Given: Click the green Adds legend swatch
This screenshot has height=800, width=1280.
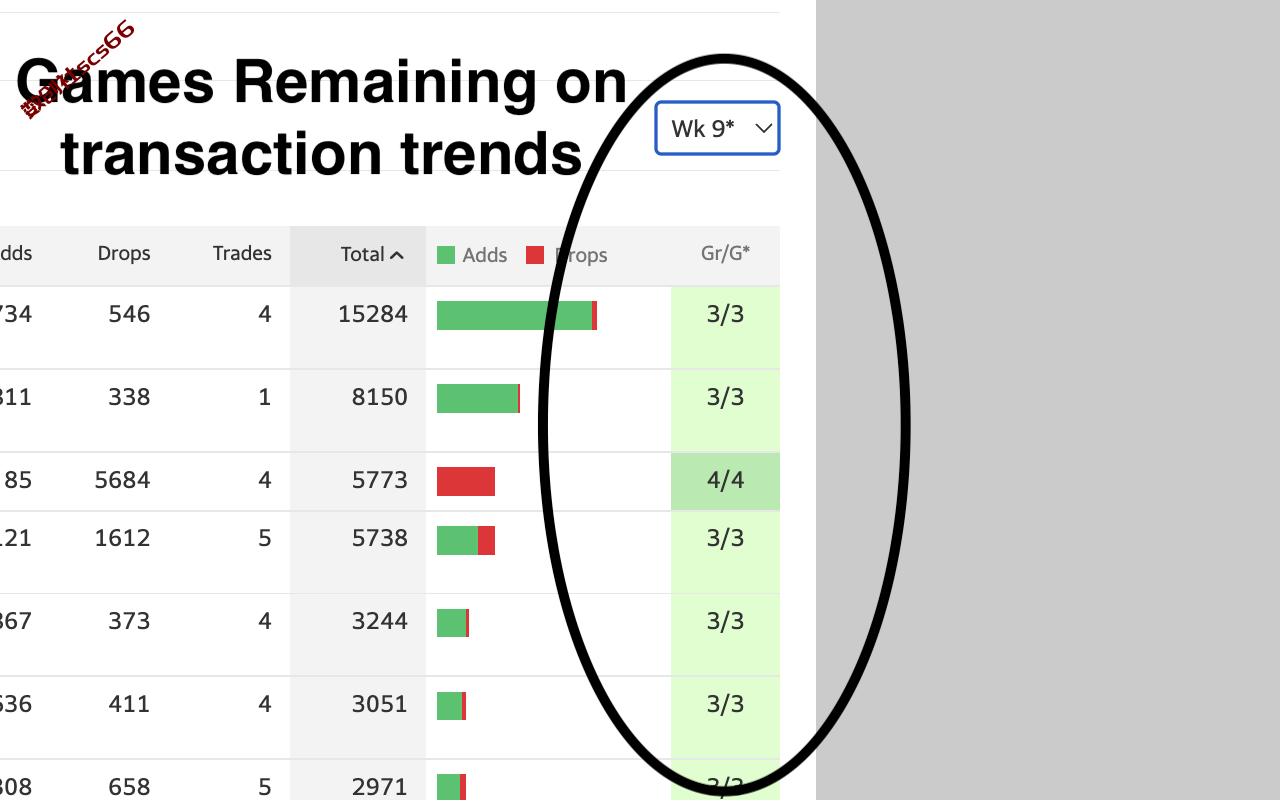Looking at the screenshot, I should point(446,255).
